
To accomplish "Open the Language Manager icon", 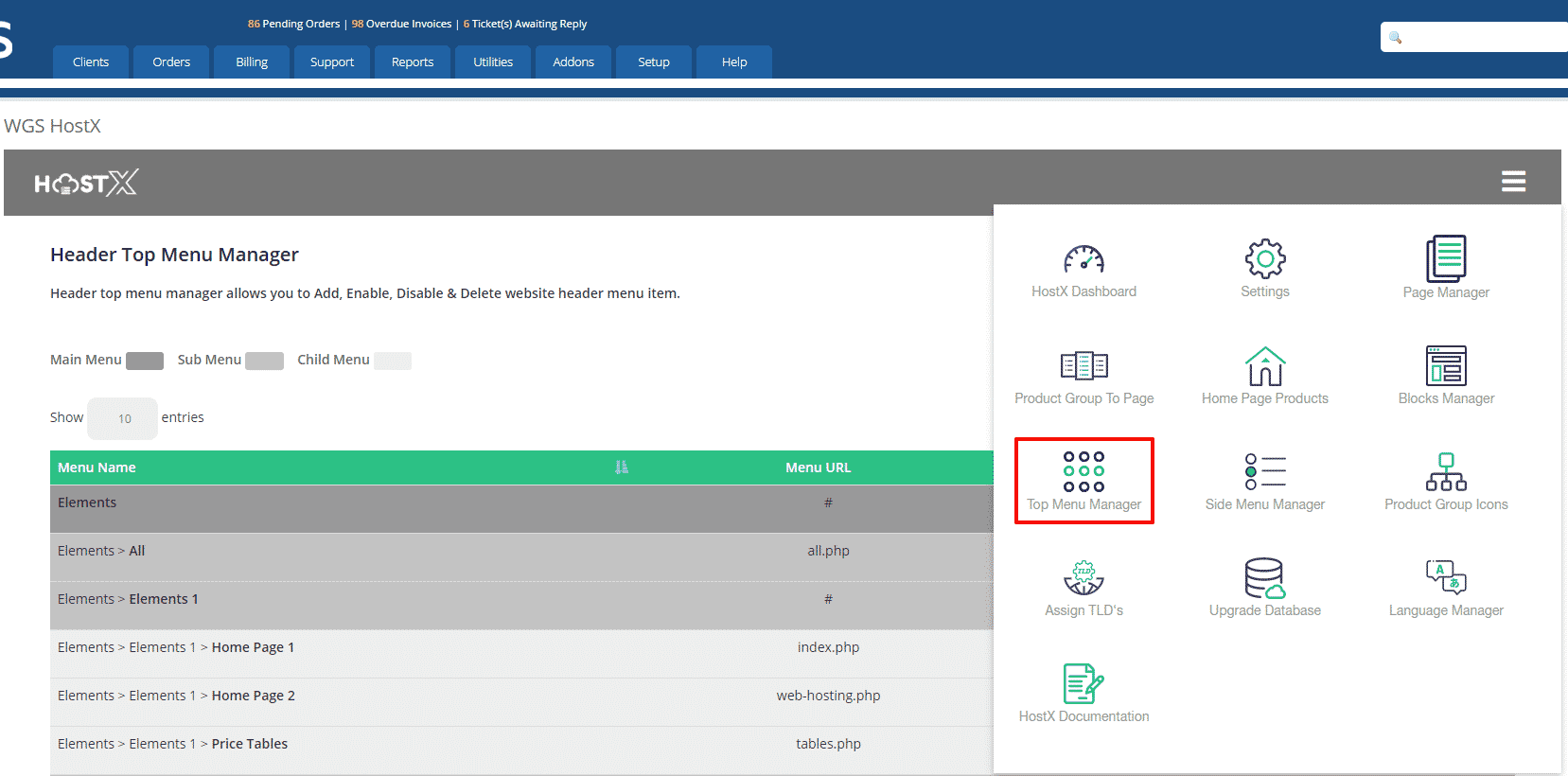I will click(x=1446, y=578).
